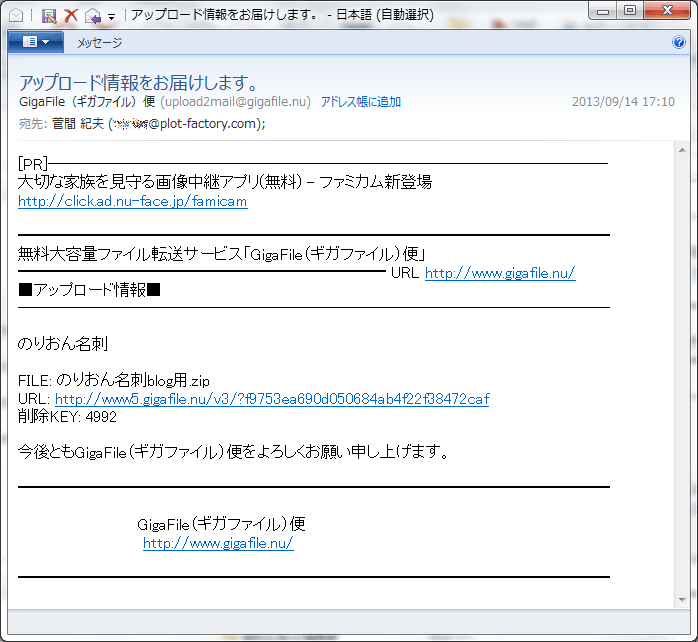Click the ■アップロード情報■ heading
The width and height of the screenshot is (698, 642).
[89, 290]
